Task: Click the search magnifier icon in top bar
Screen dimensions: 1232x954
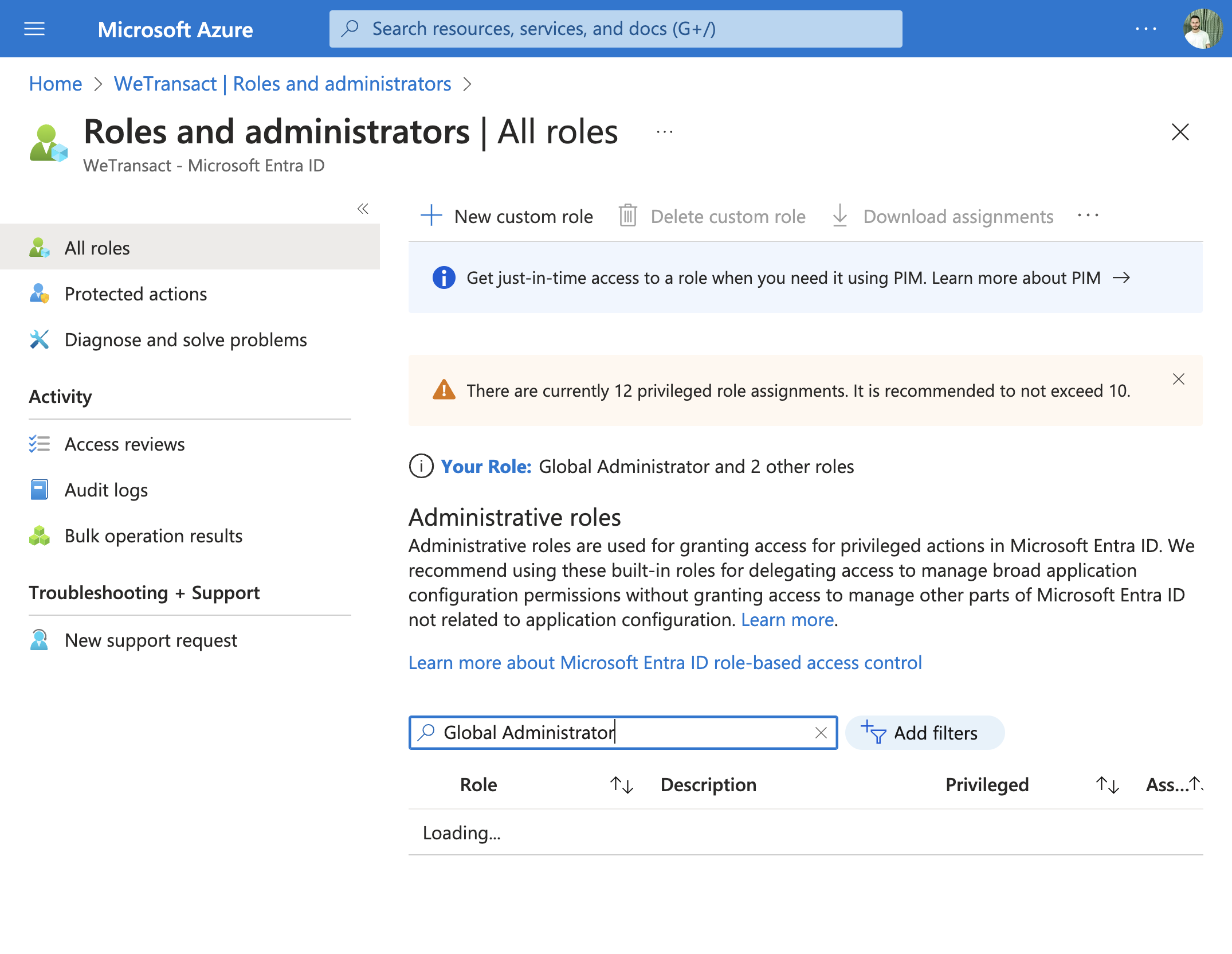Action: pyautogui.click(x=350, y=28)
